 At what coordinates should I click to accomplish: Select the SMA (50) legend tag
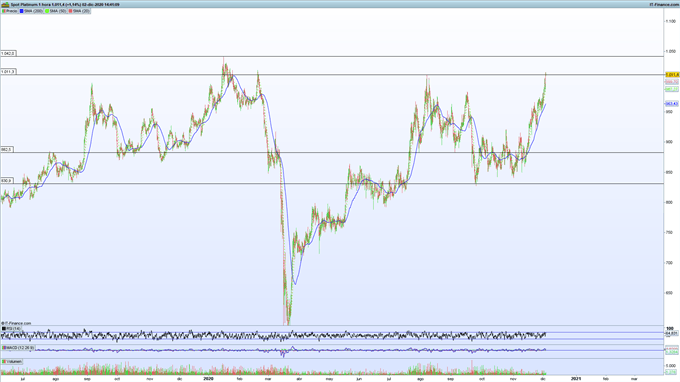coord(56,11)
